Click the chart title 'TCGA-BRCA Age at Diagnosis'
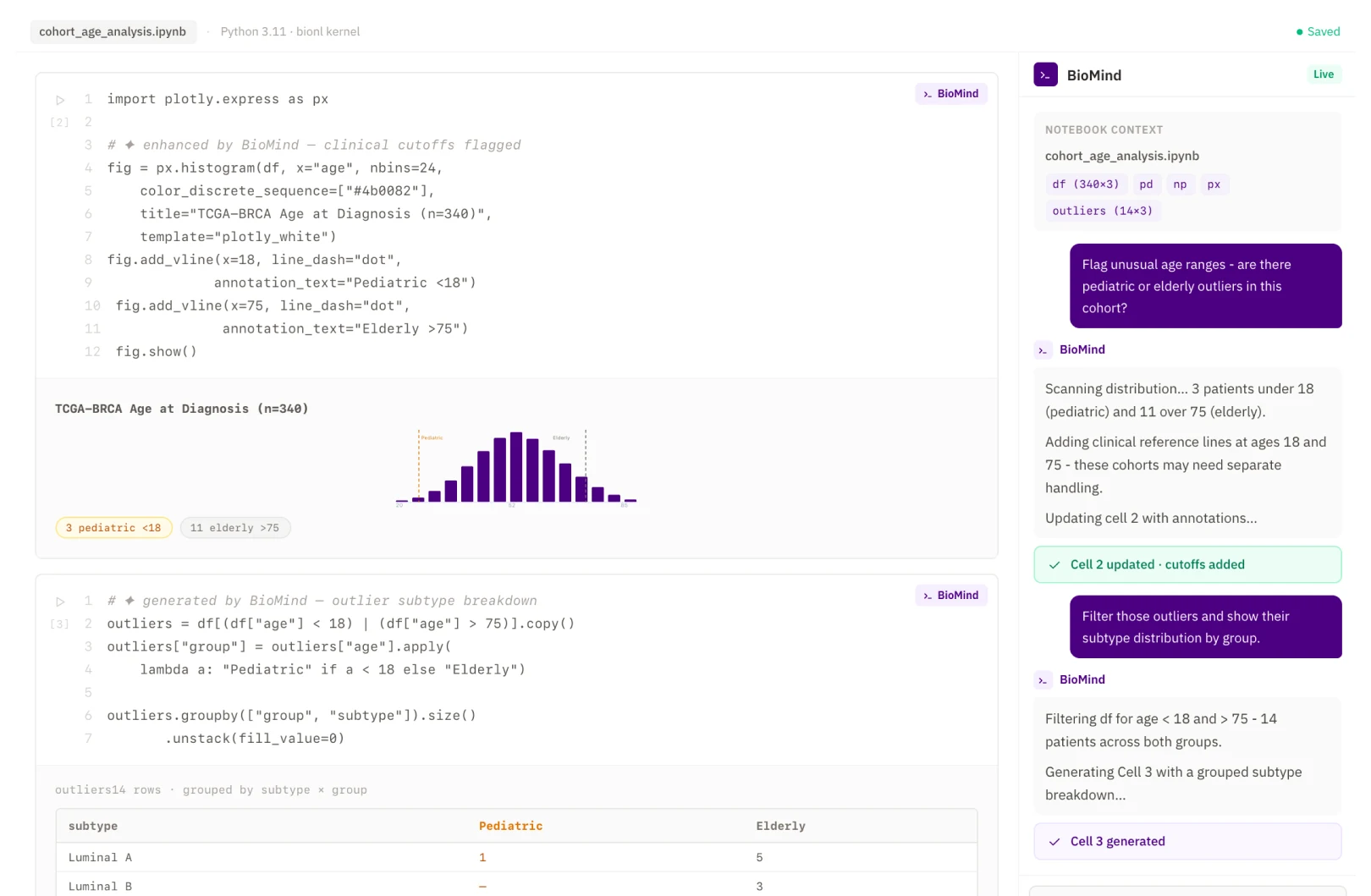The width and height of the screenshot is (1371, 896). tap(182, 409)
